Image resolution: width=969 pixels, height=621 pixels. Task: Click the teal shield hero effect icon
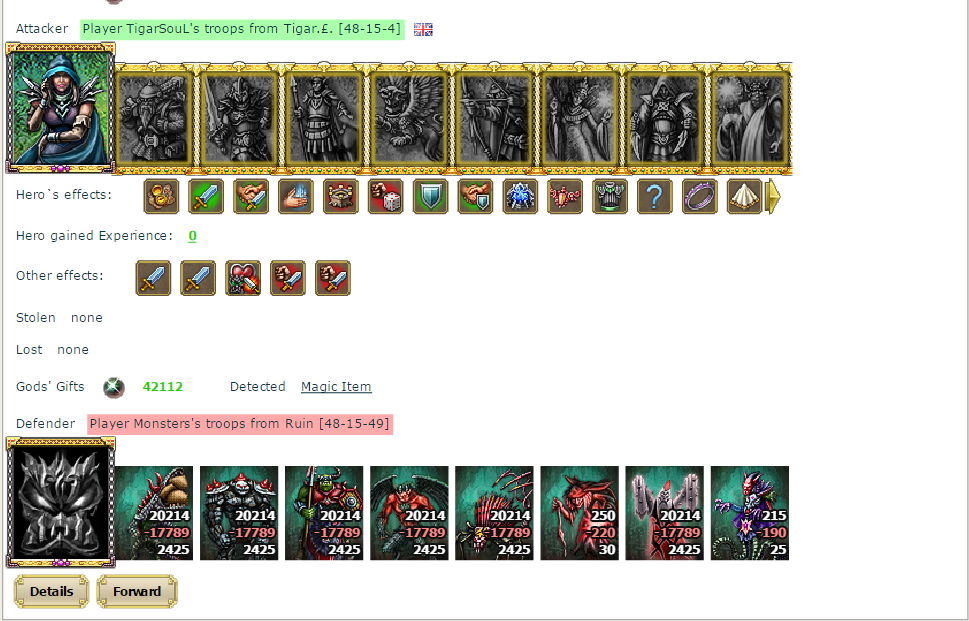click(x=431, y=196)
